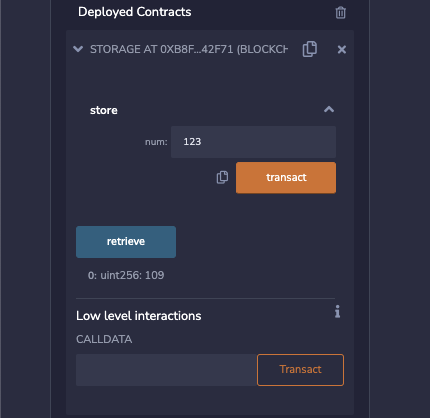Send the low level CALLDATA Transact button
The height and width of the screenshot is (418, 430).
pos(300,370)
